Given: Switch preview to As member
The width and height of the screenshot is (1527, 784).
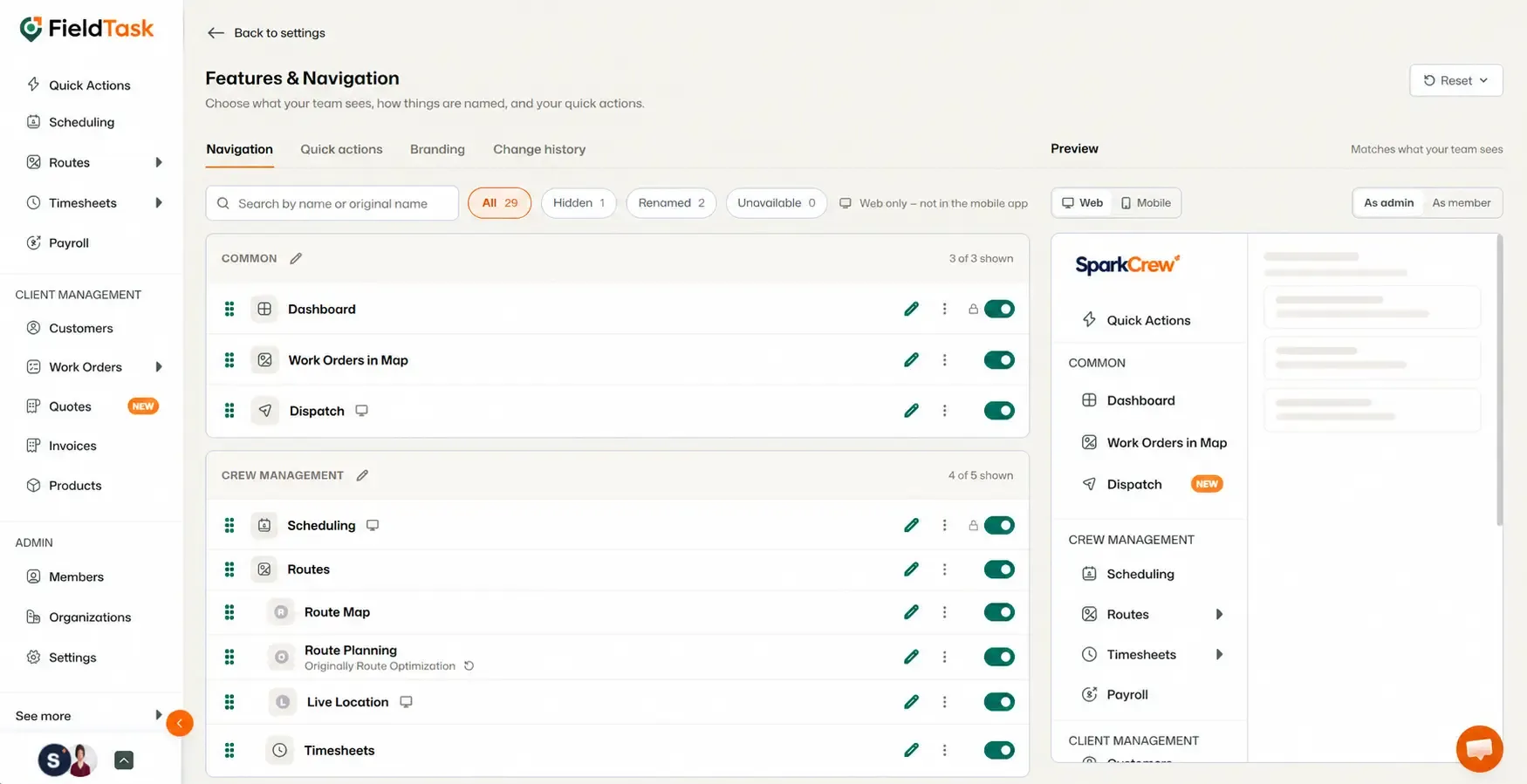Looking at the screenshot, I should tap(1461, 202).
